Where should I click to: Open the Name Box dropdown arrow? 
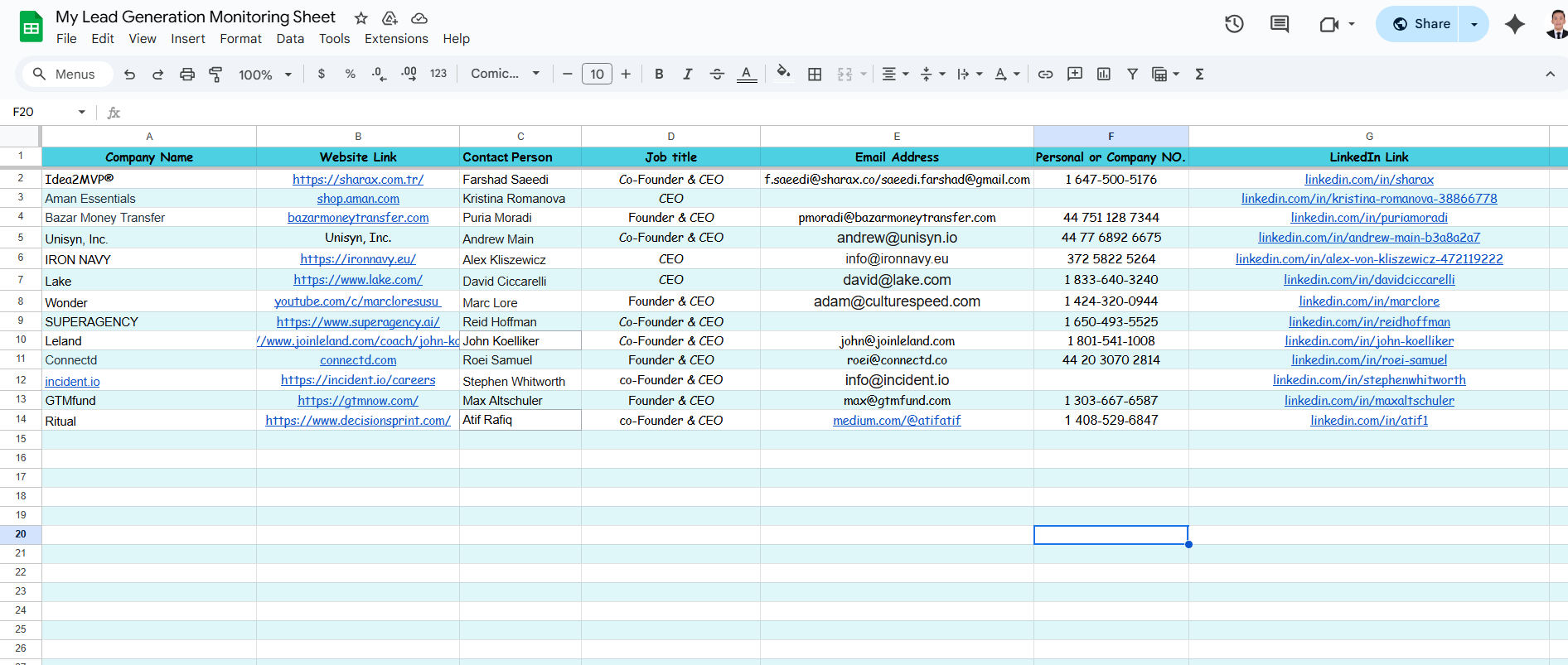coord(82,112)
